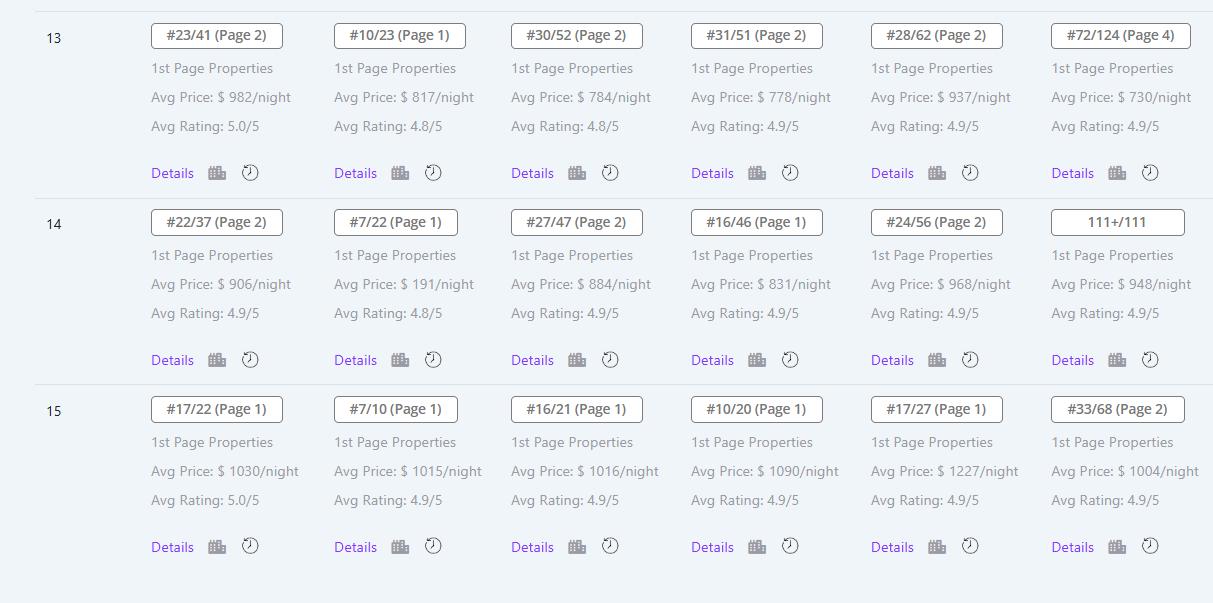Open Details link under #17/27 (Page 1)
1213x603 pixels.
(892, 547)
